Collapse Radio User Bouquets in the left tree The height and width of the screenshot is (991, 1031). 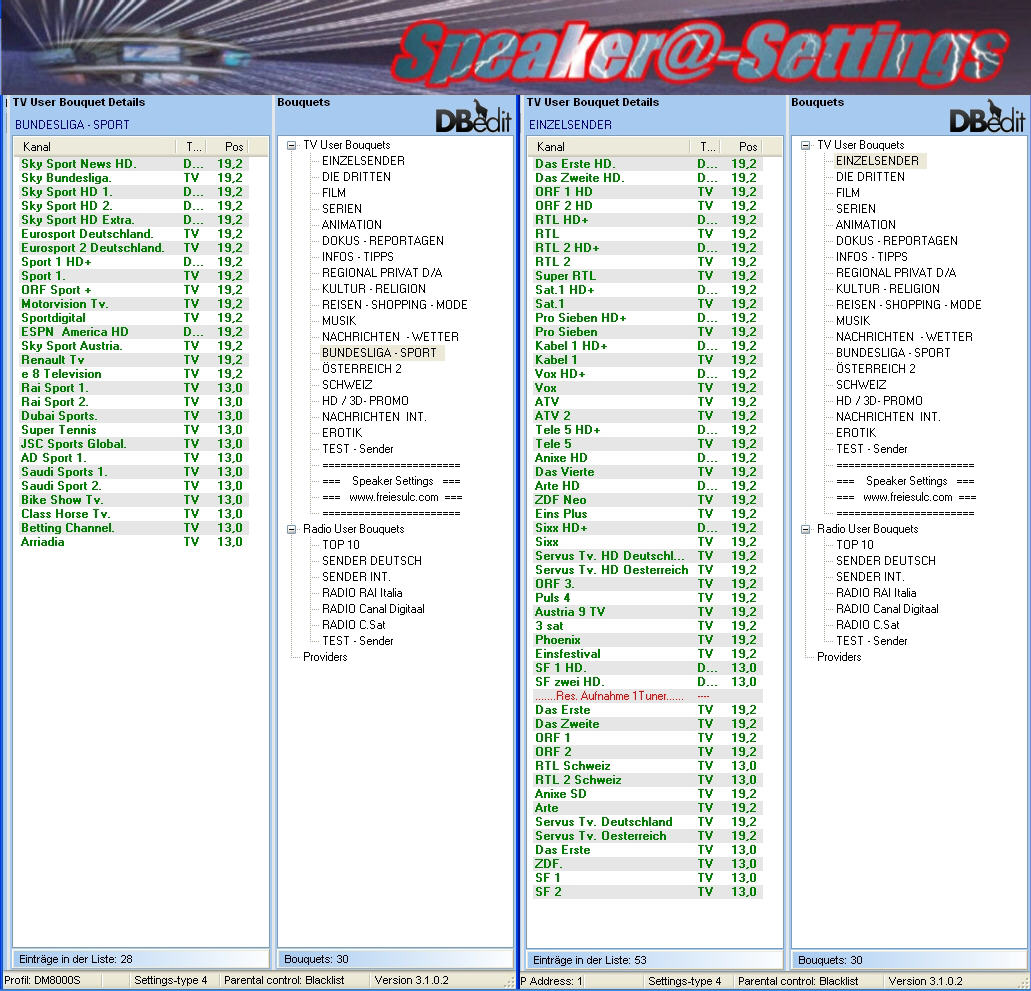tap(291, 529)
